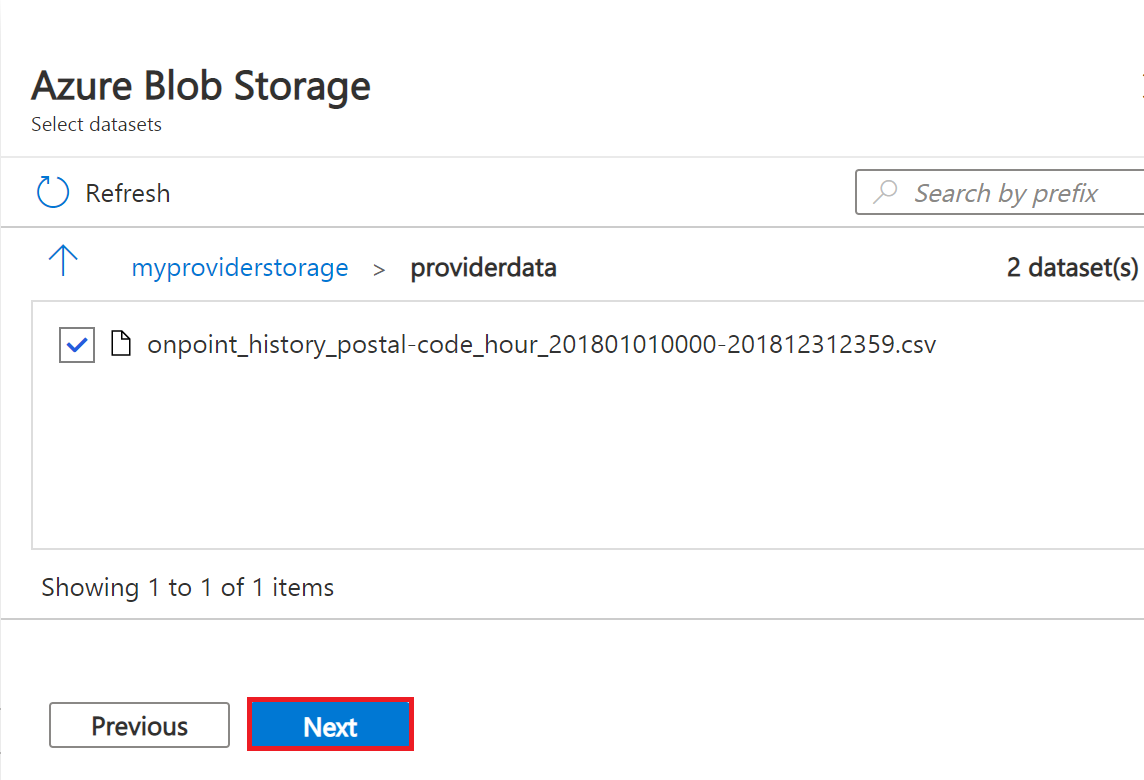
Task: Select the onpoint_history_postal-code_hour CSV file name
Action: pos(541,345)
